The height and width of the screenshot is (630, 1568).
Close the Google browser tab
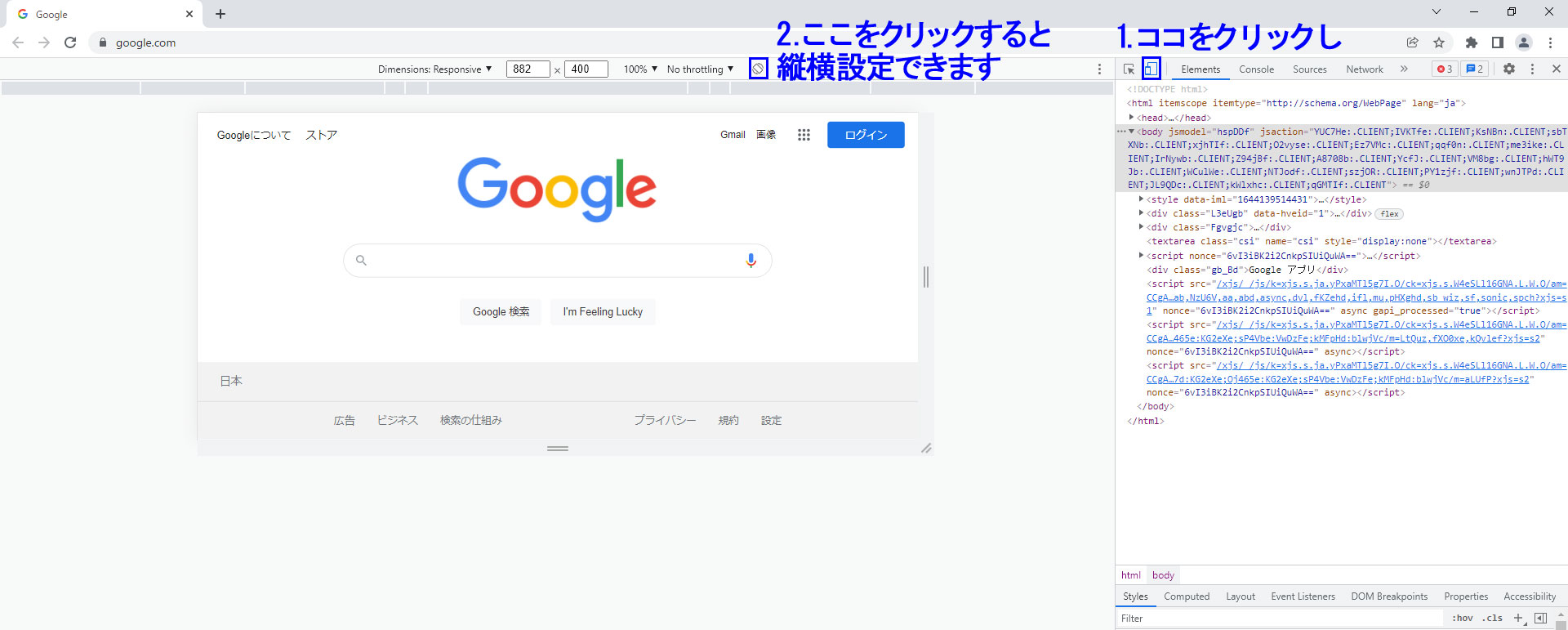coord(189,14)
